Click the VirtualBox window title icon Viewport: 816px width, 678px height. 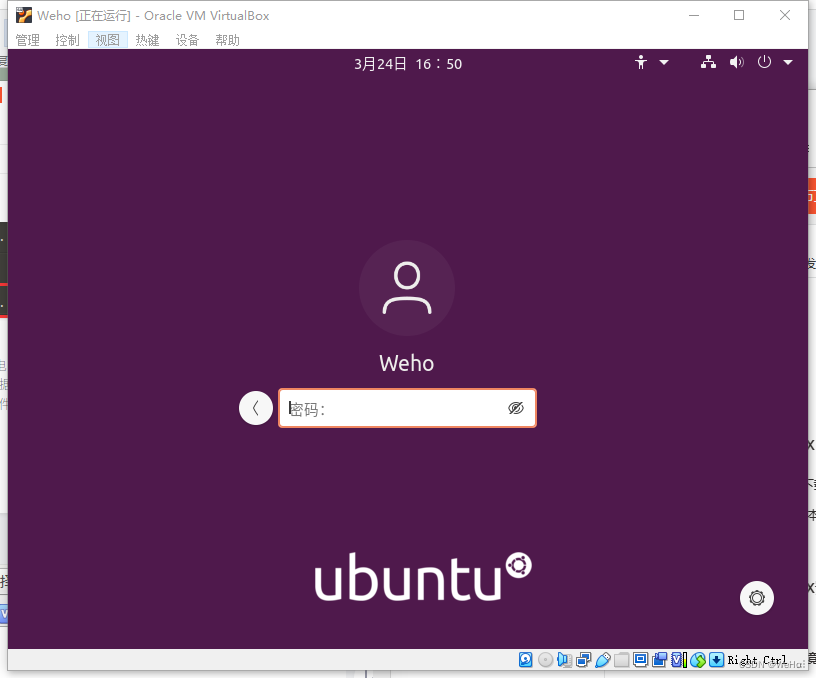coord(23,16)
